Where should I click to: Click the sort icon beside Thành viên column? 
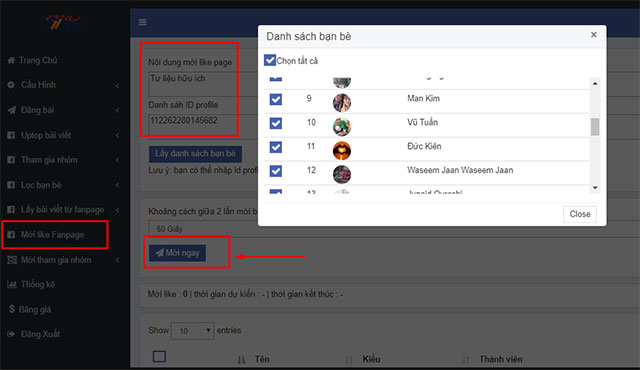tap(466, 360)
